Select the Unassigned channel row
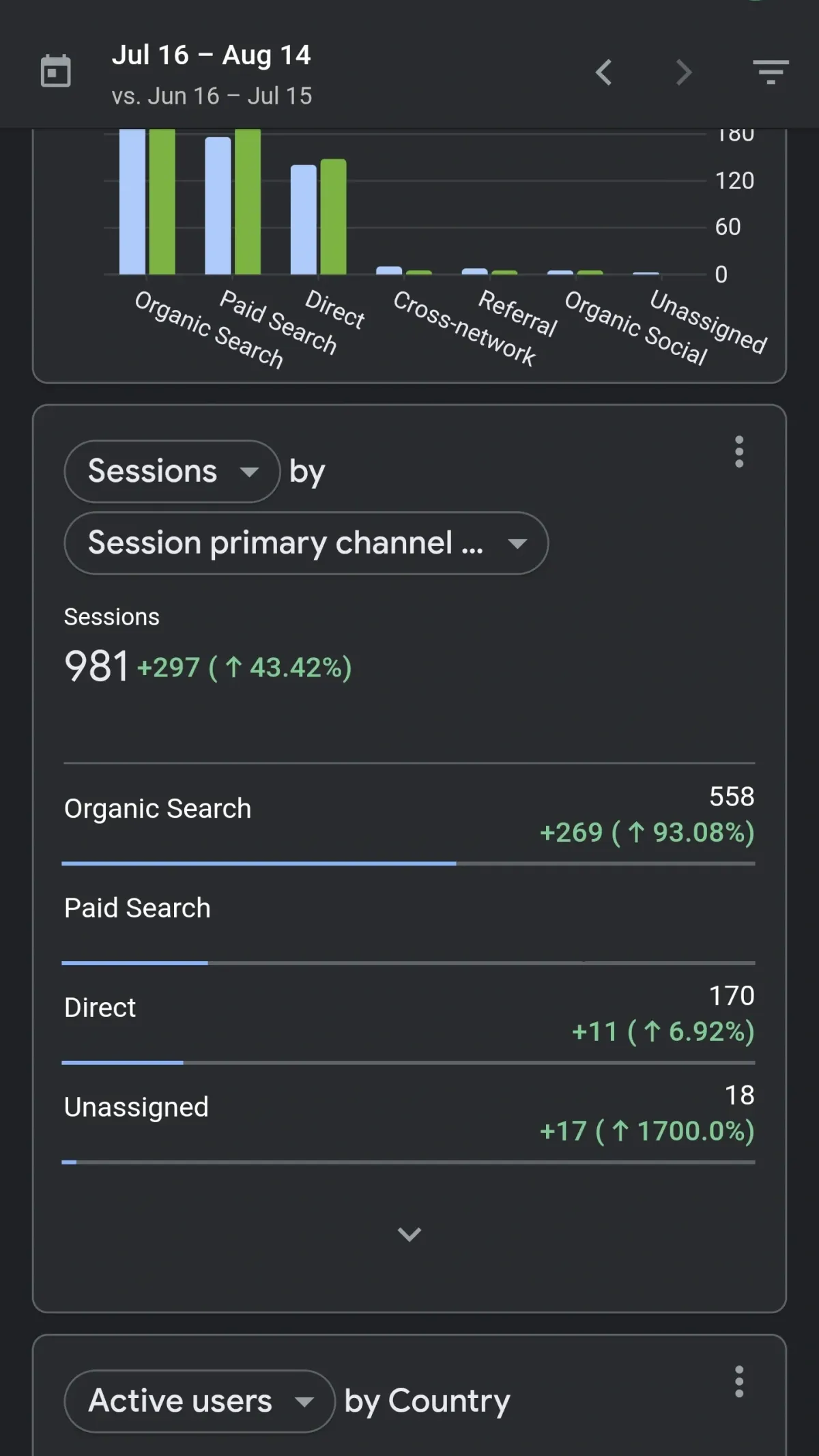Screen dimensions: 819x1456 coord(408,1111)
